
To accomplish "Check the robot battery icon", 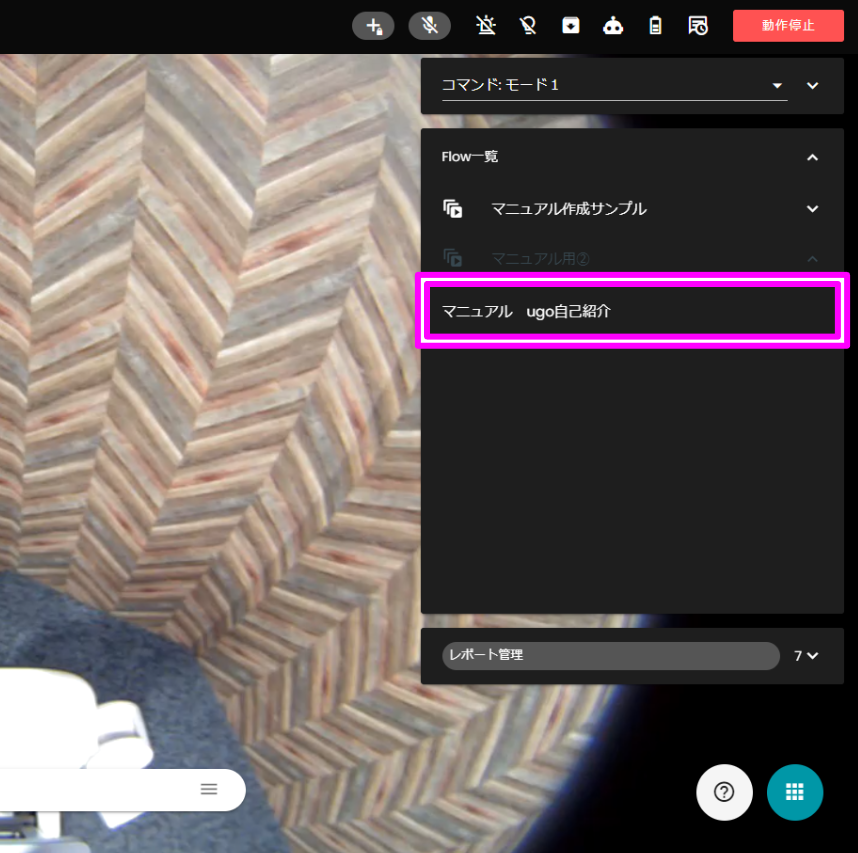I will (655, 25).
